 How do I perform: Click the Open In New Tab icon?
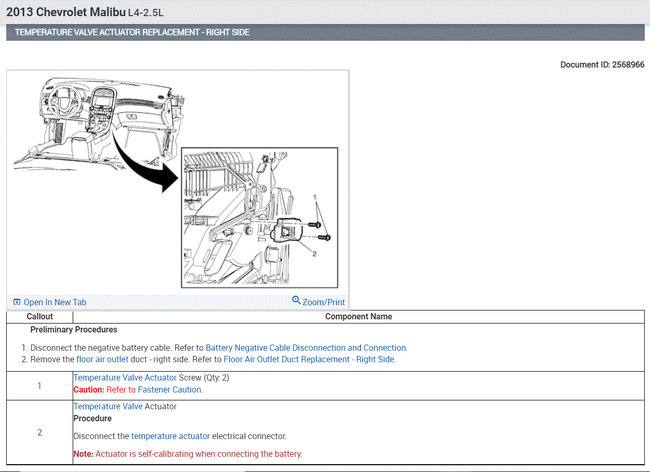coord(16,302)
